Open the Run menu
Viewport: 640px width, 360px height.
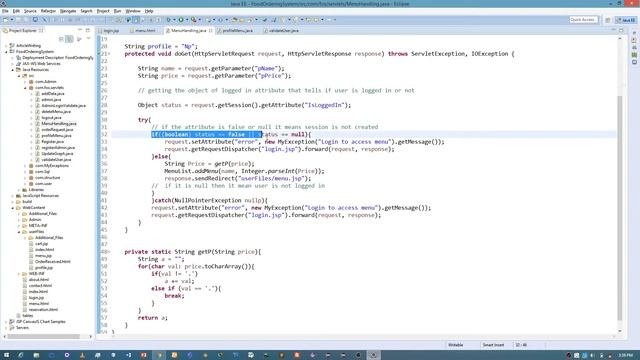[118, 11]
